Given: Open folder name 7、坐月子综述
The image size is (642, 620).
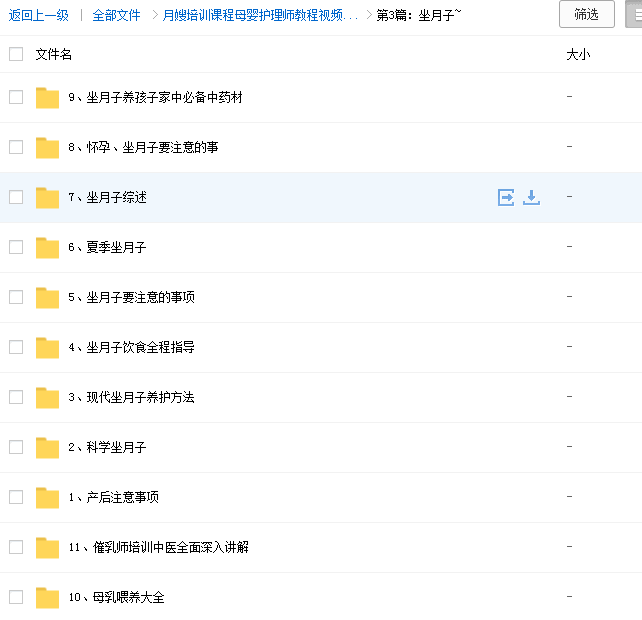Looking at the screenshot, I should 107,197.
